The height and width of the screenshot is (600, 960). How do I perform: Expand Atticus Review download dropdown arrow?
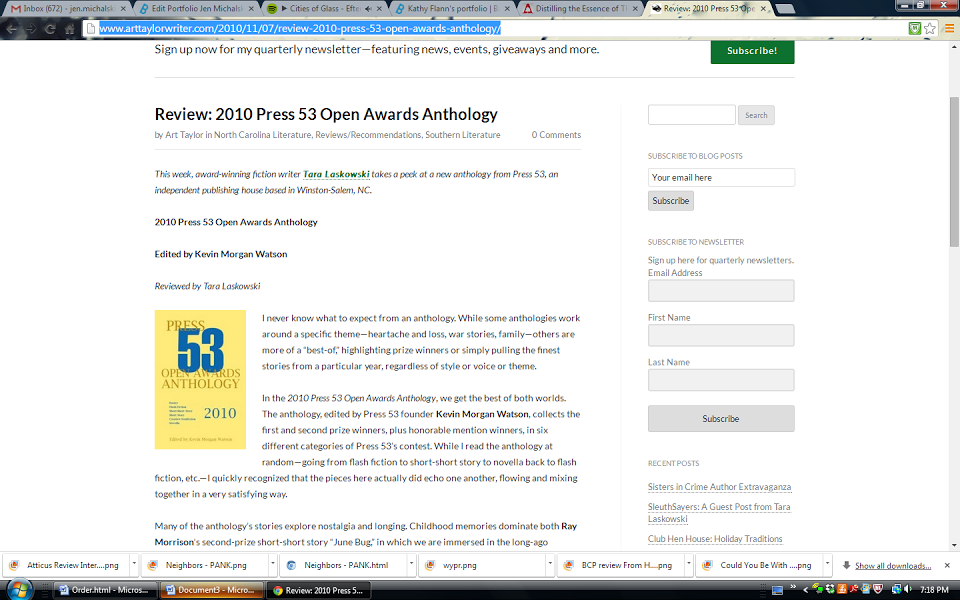point(133,564)
